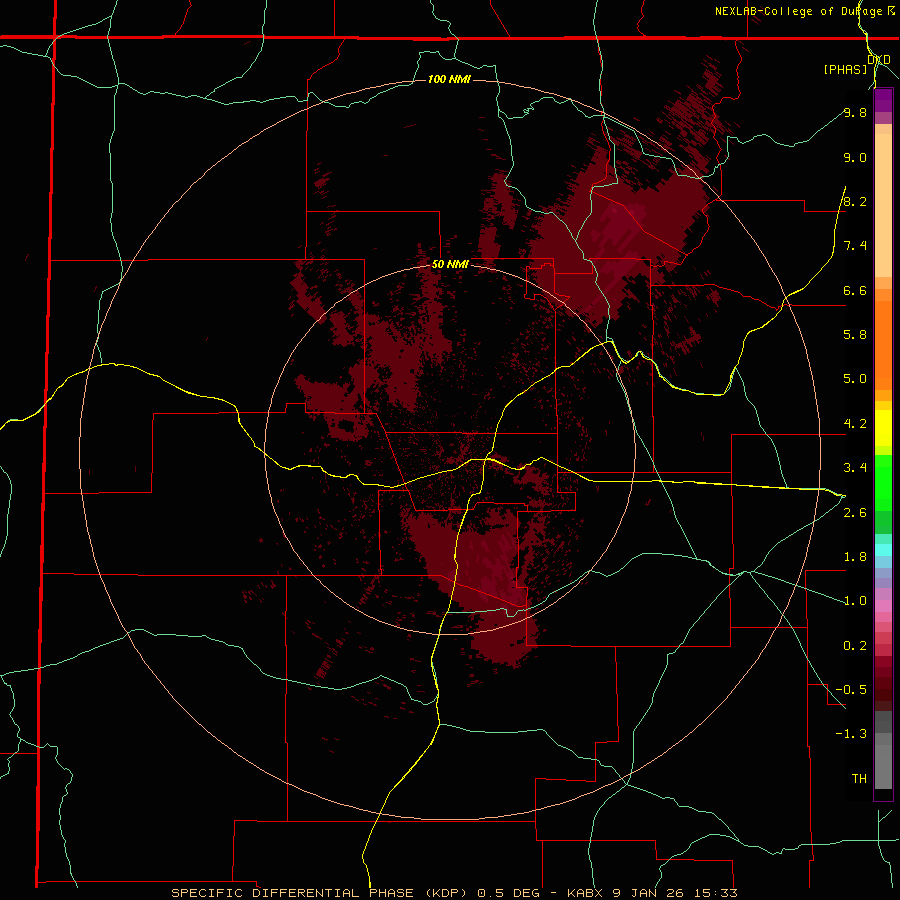Click the 100 NMI range ring label
The height and width of the screenshot is (900, 900).
[449, 79]
